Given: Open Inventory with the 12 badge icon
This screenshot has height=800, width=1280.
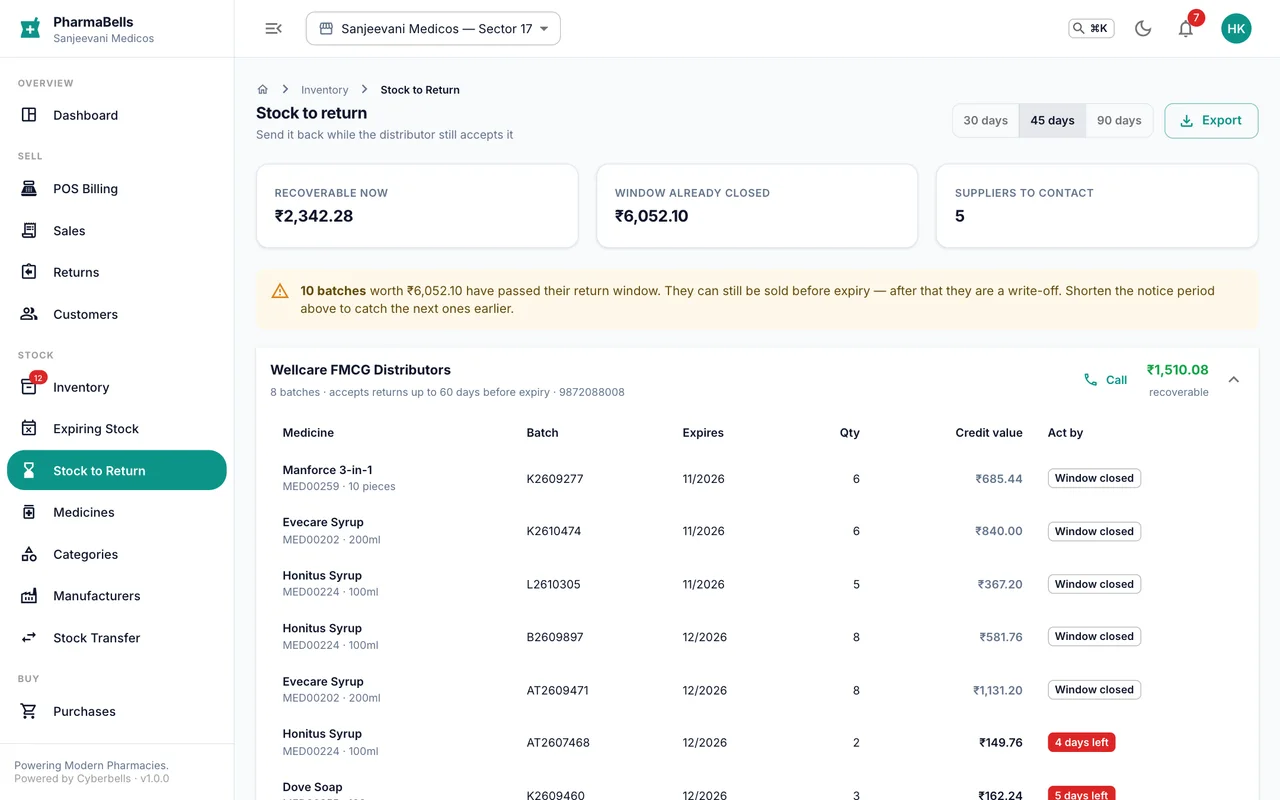Looking at the screenshot, I should 30,386.
